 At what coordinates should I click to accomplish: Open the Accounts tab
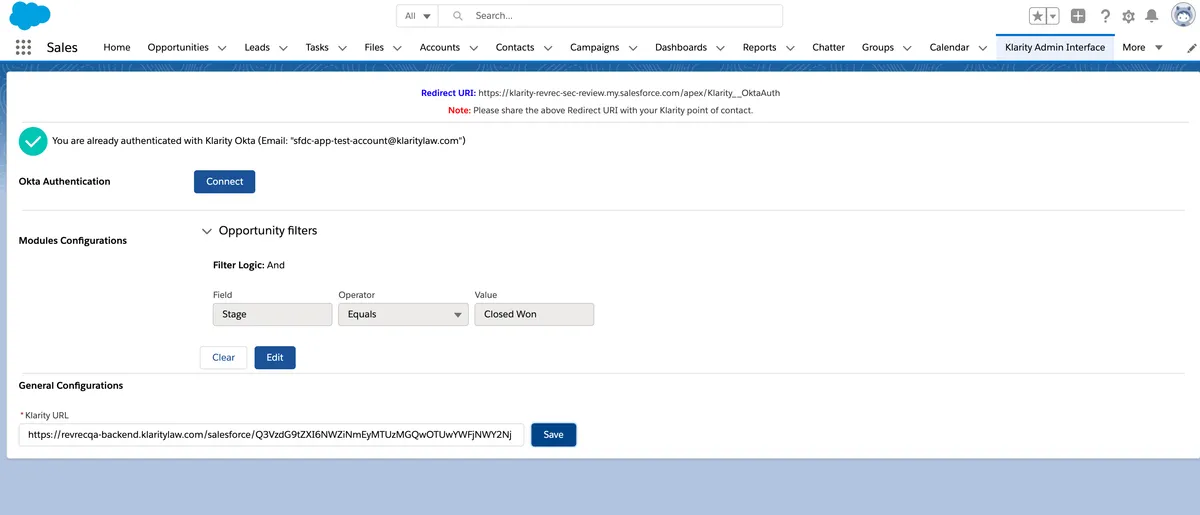tap(440, 47)
